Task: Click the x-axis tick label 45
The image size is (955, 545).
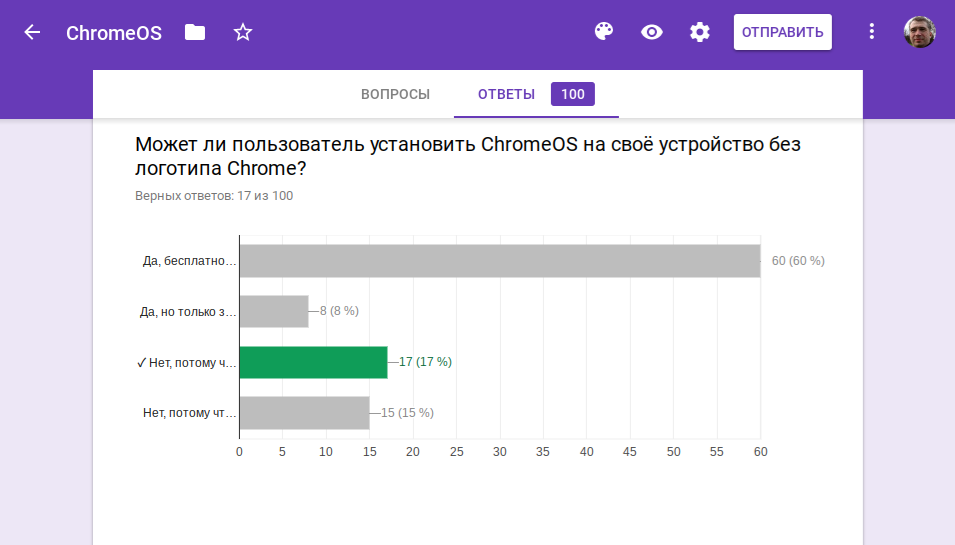Action: click(x=630, y=452)
